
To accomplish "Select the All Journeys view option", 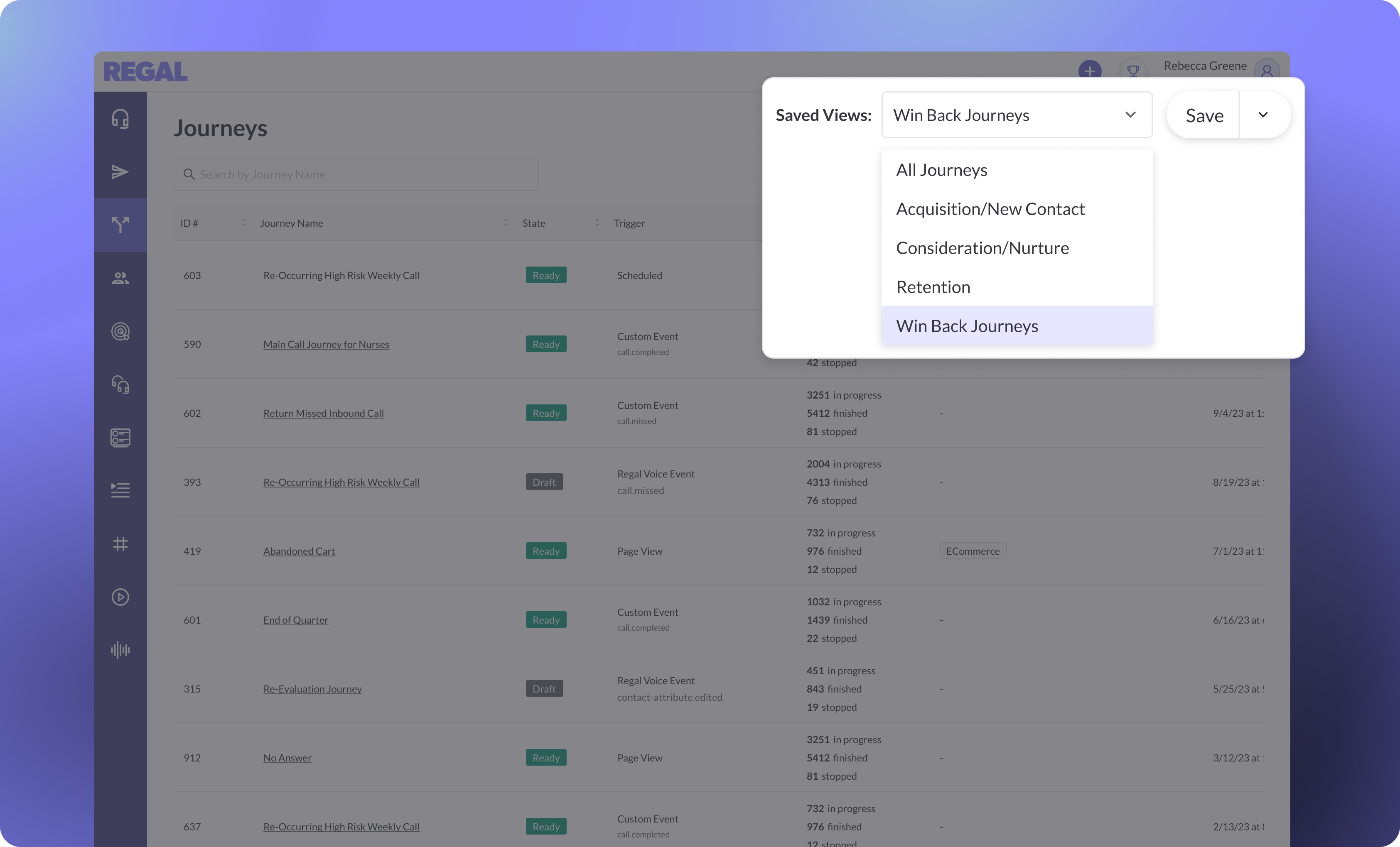I will [x=941, y=170].
